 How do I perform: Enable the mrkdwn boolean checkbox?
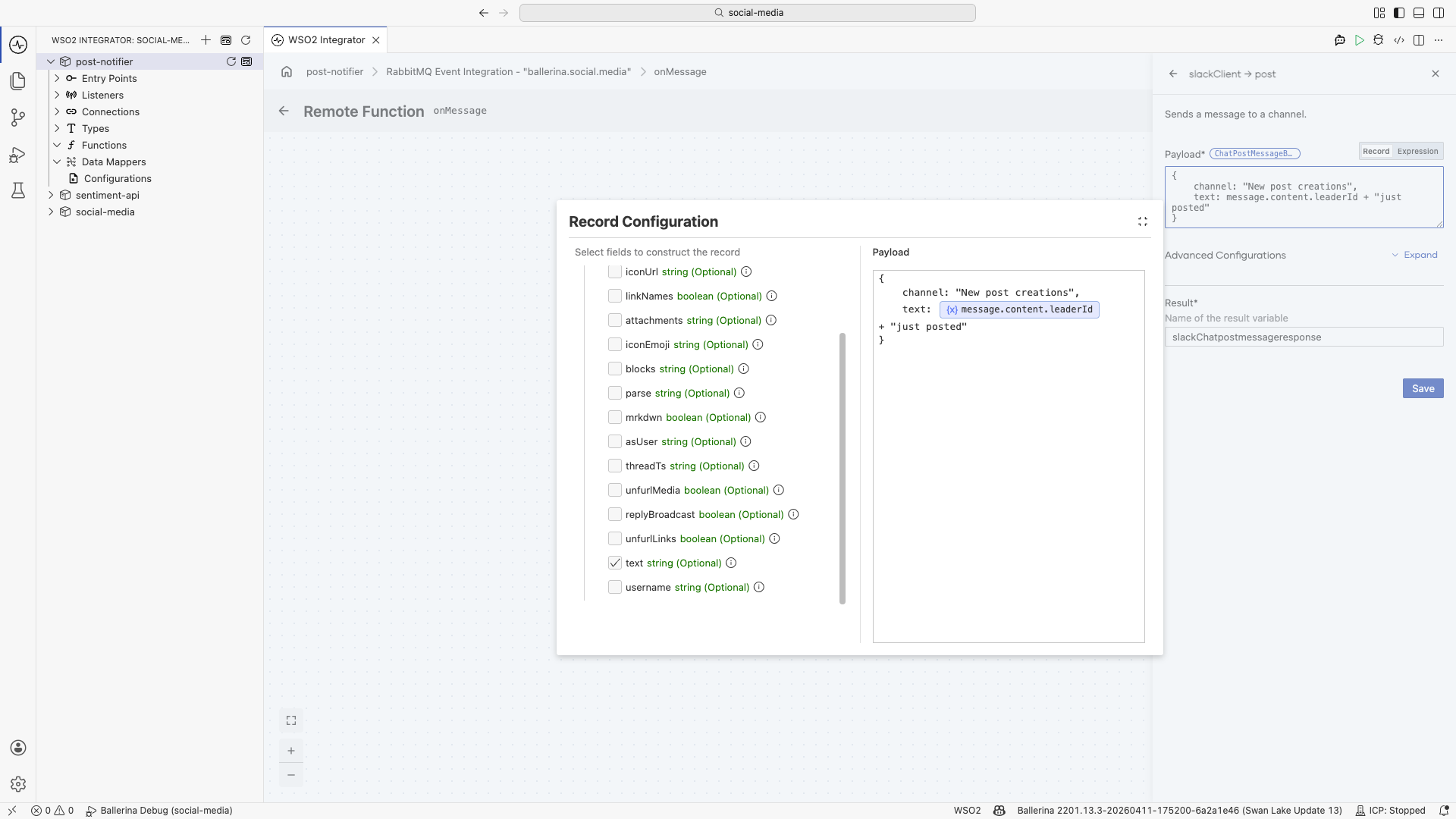point(615,417)
